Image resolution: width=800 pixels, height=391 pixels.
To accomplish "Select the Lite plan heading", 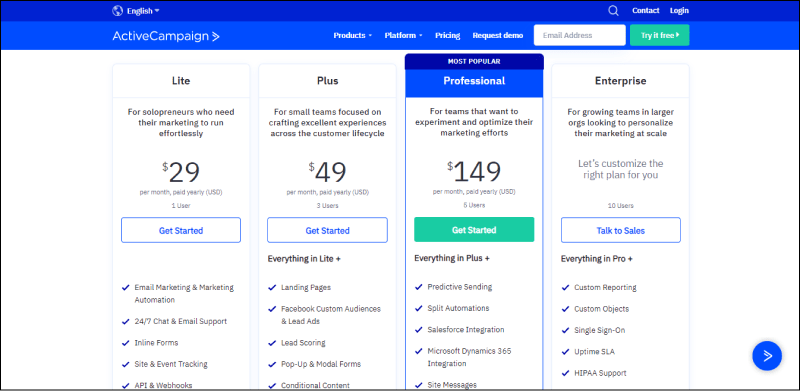I will pos(181,81).
